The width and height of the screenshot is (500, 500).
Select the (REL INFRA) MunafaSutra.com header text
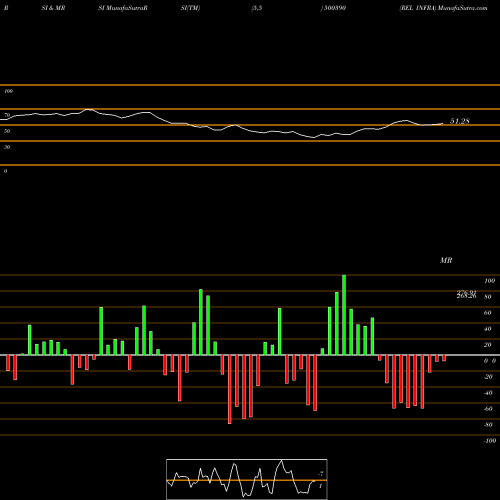[443, 8]
